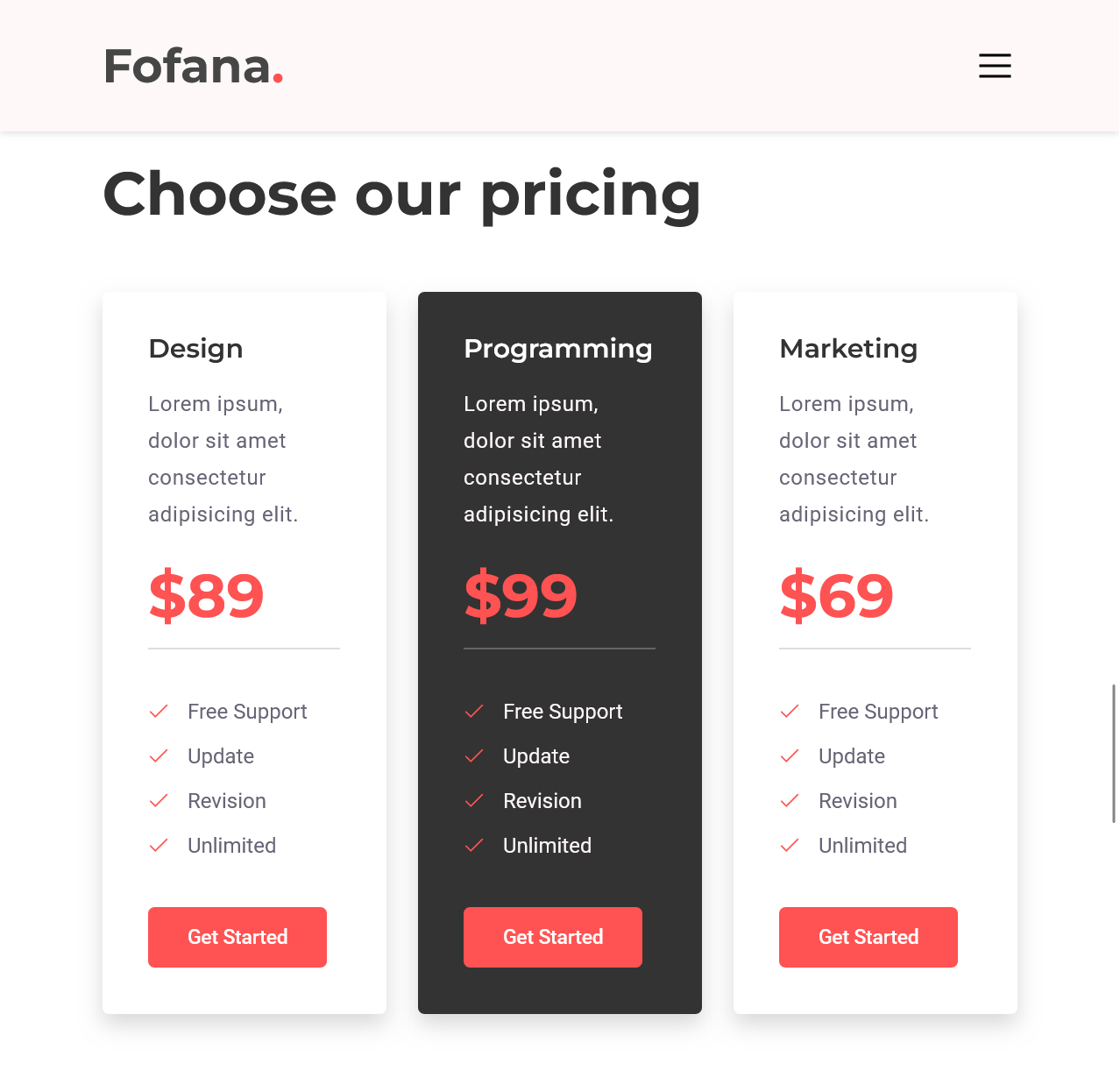
Task: Click the Unlimited item in the Marketing card
Action: coord(862,845)
